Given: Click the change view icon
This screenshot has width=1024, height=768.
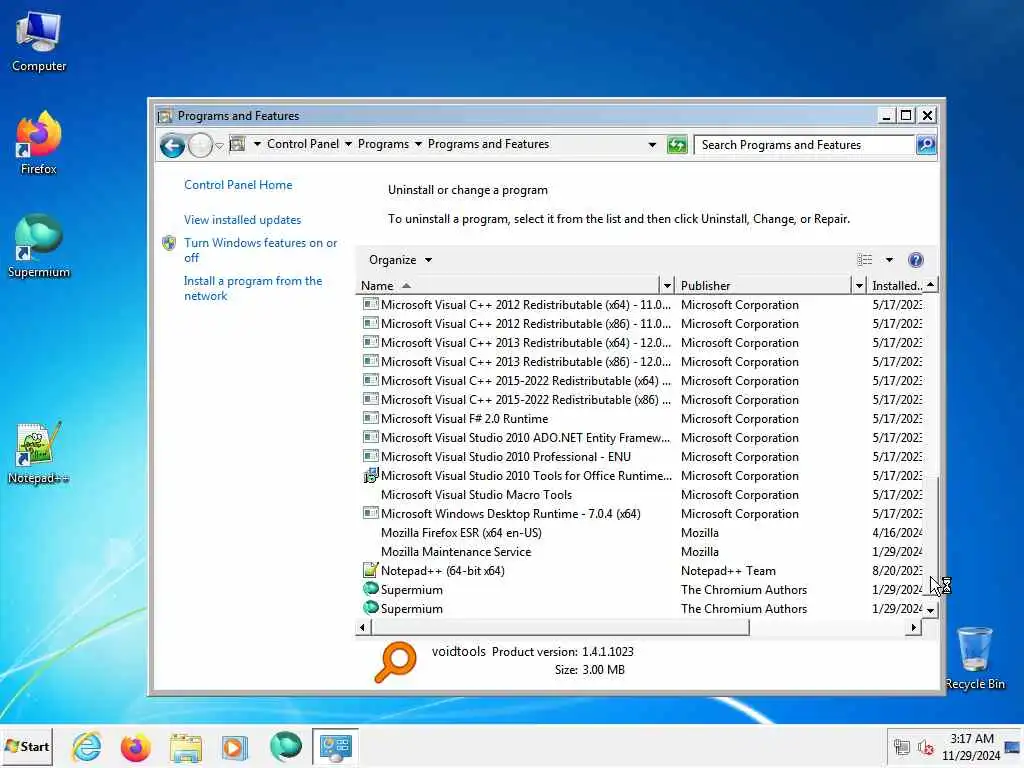Looking at the screenshot, I should (865, 260).
